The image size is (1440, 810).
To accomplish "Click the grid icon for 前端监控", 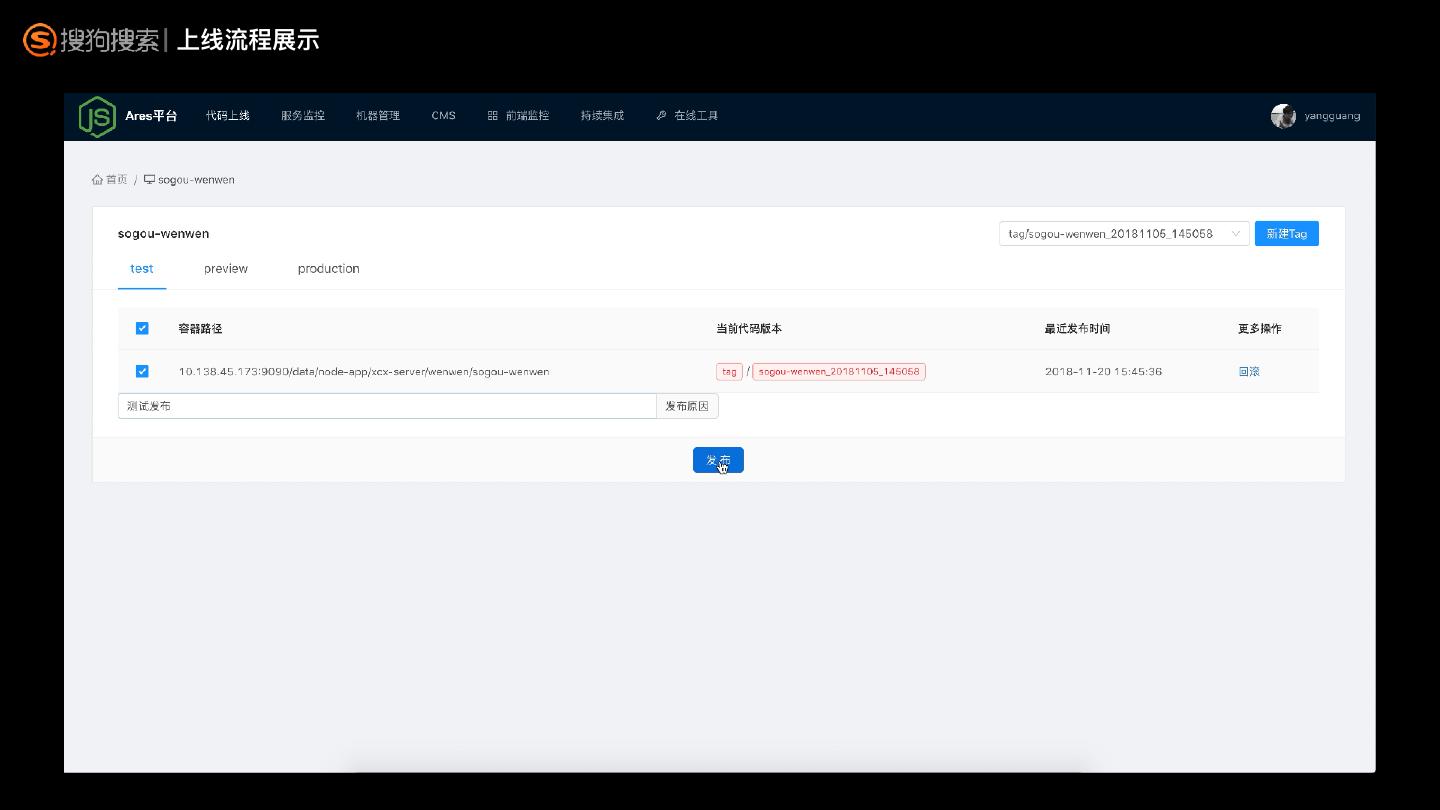I will (x=492, y=116).
